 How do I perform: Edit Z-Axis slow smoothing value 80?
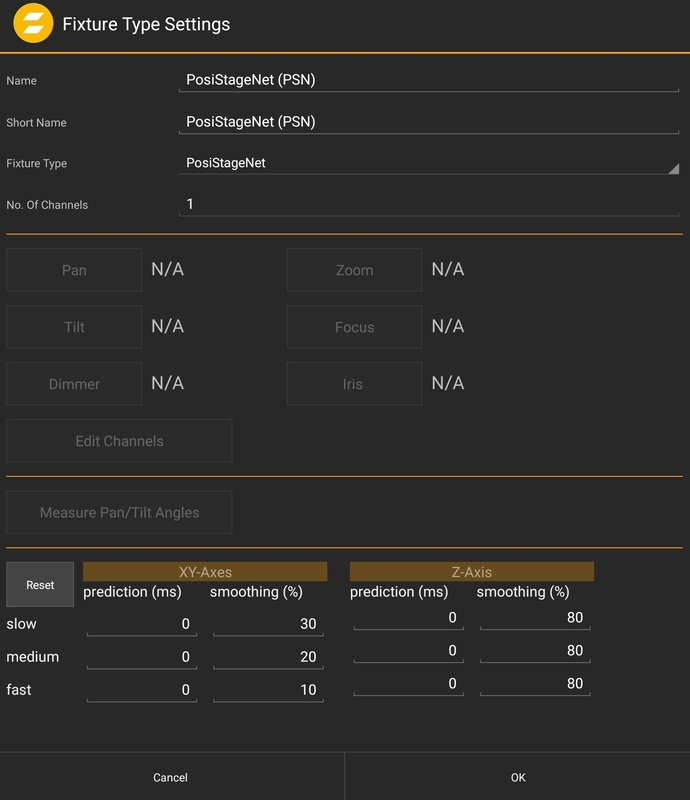pos(535,618)
